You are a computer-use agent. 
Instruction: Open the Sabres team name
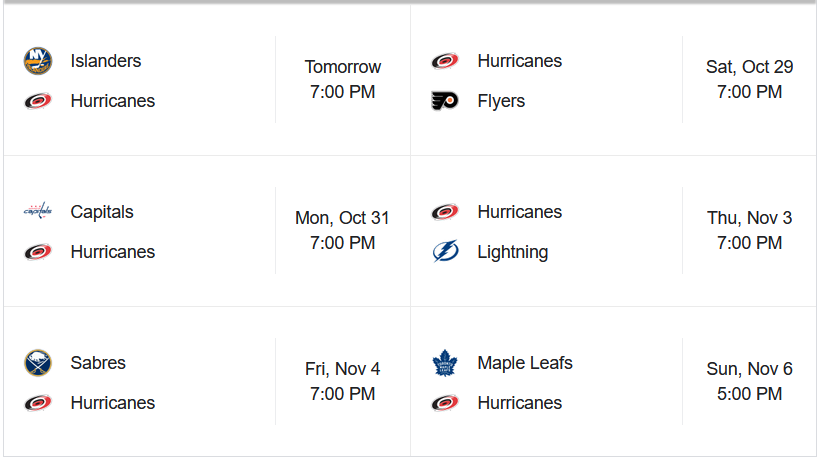(98, 363)
